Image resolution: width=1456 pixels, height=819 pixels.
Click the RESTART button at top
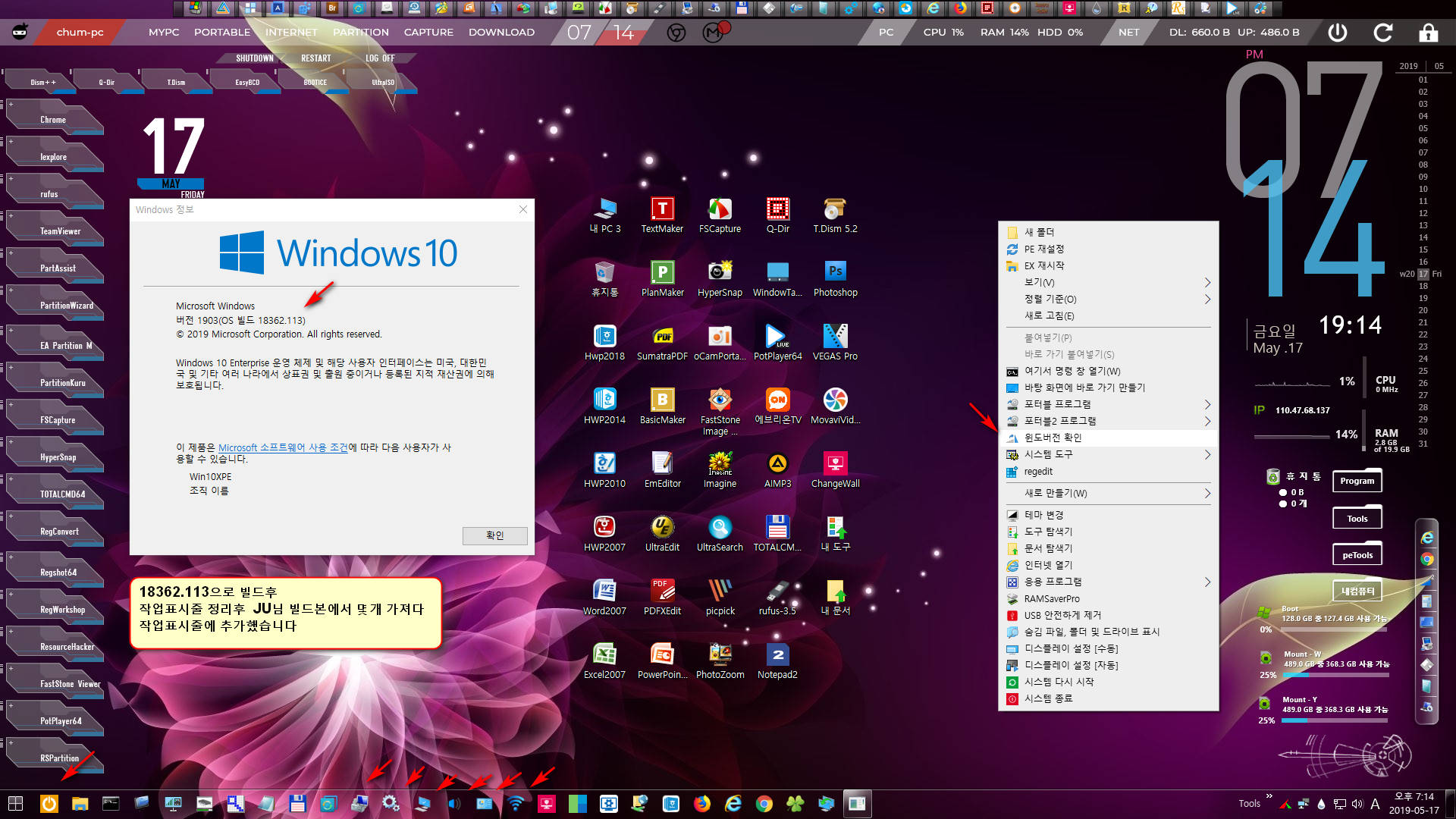tap(316, 58)
